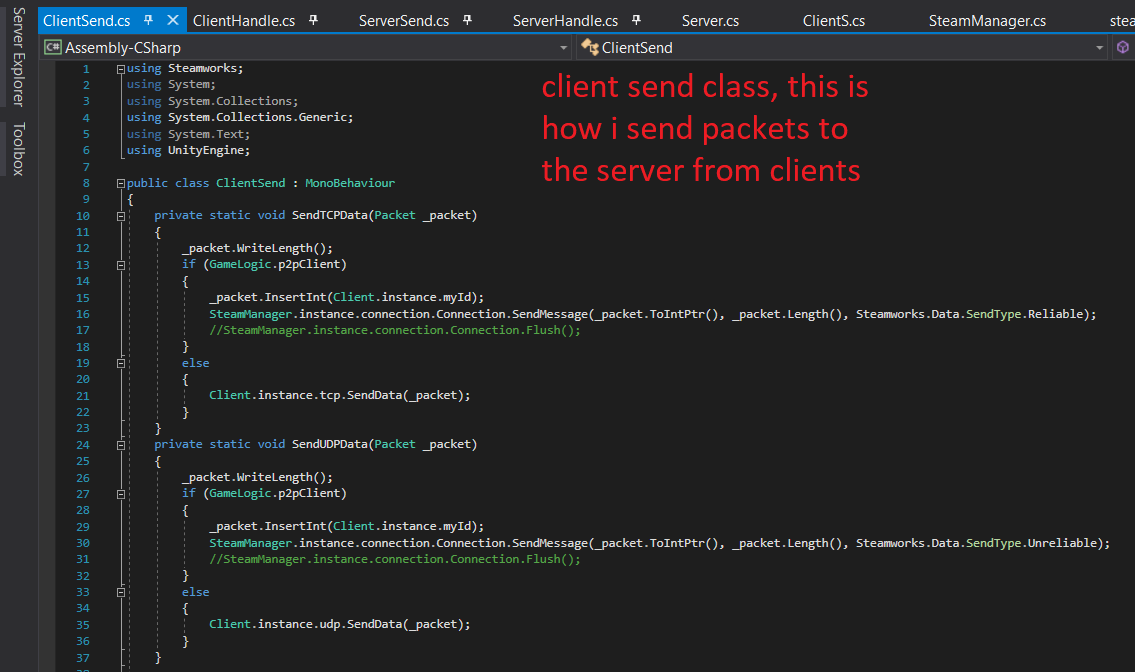Collapse the ClientSend class body
1135x672 pixels.
click(120, 182)
